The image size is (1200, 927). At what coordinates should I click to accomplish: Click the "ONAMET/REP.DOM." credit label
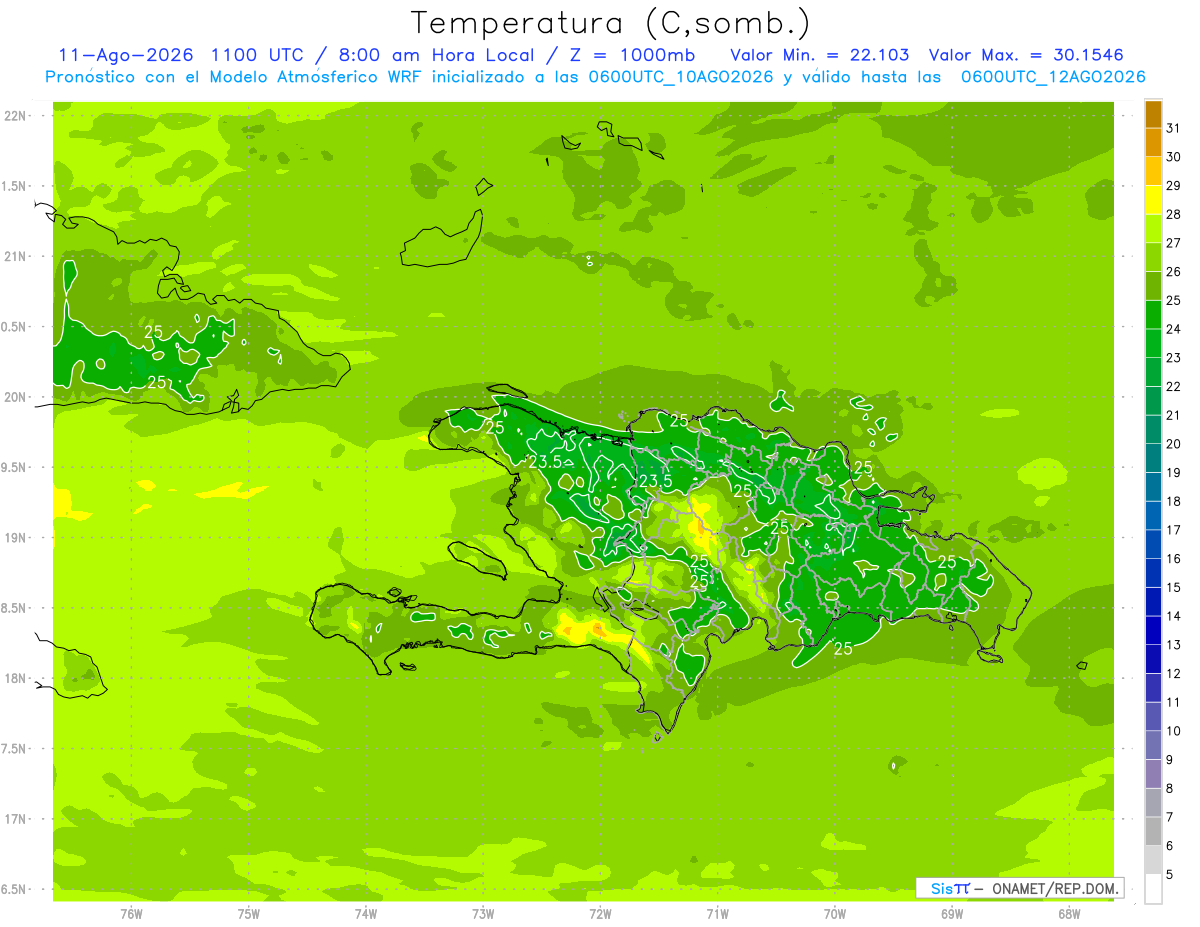1053,888
